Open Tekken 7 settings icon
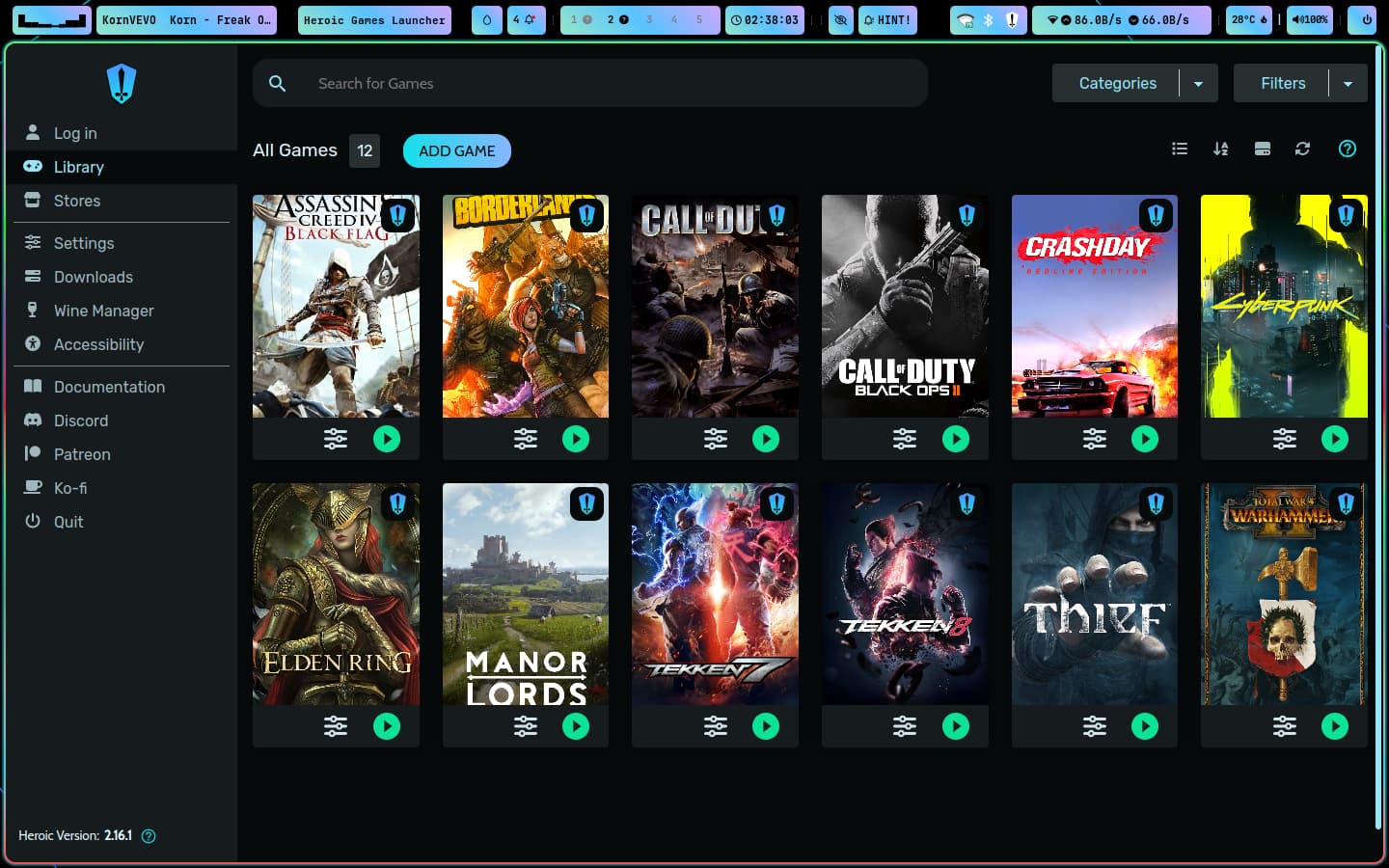The width and height of the screenshot is (1389, 868). point(716,726)
